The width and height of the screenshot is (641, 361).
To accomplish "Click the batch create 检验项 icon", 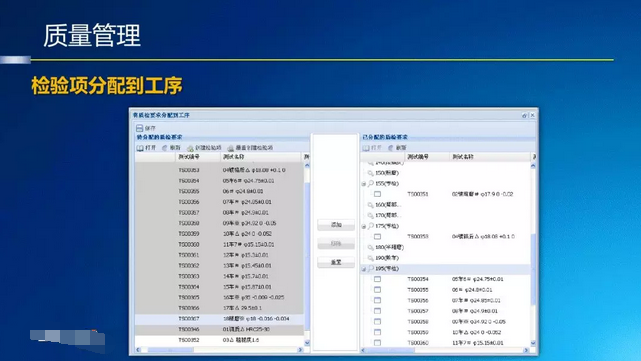I will [x=231, y=148].
